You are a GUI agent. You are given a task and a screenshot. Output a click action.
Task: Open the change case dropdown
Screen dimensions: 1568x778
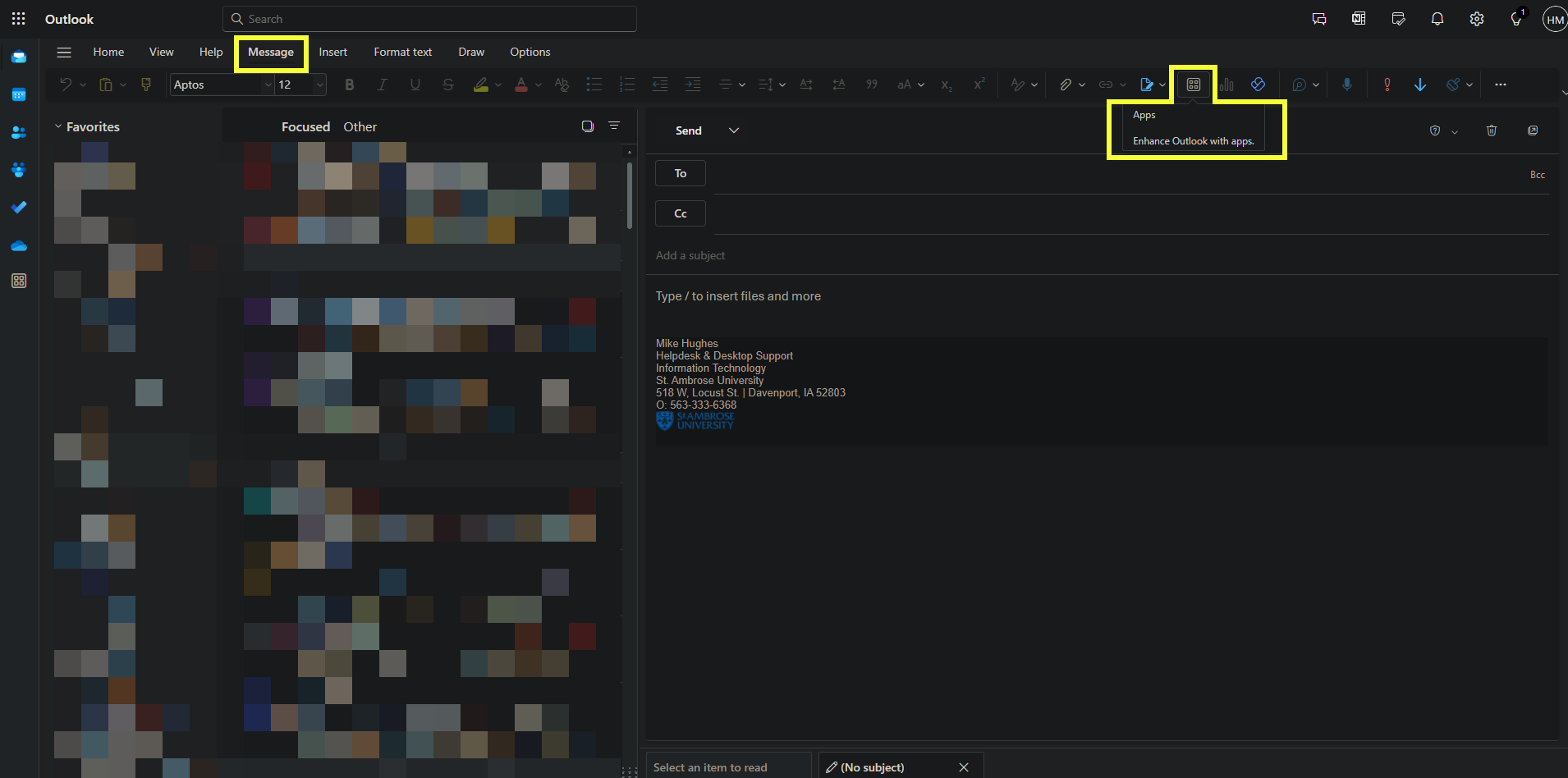pyautogui.click(x=910, y=85)
